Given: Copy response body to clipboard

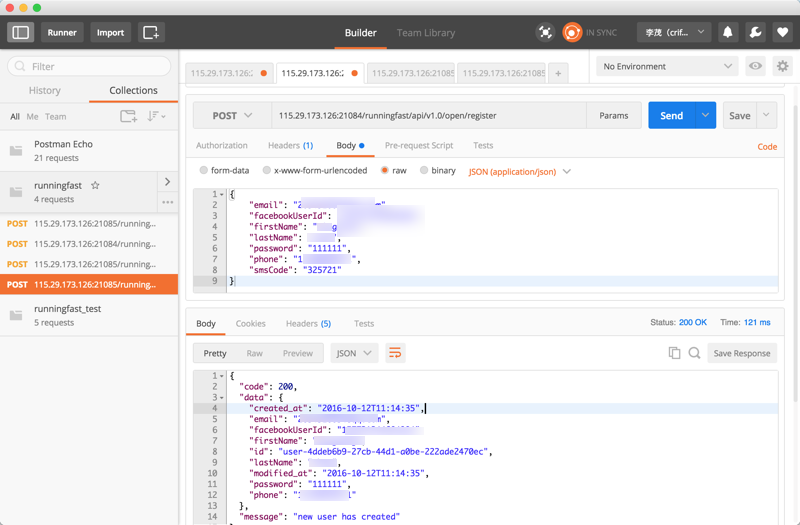Looking at the screenshot, I should (x=674, y=353).
